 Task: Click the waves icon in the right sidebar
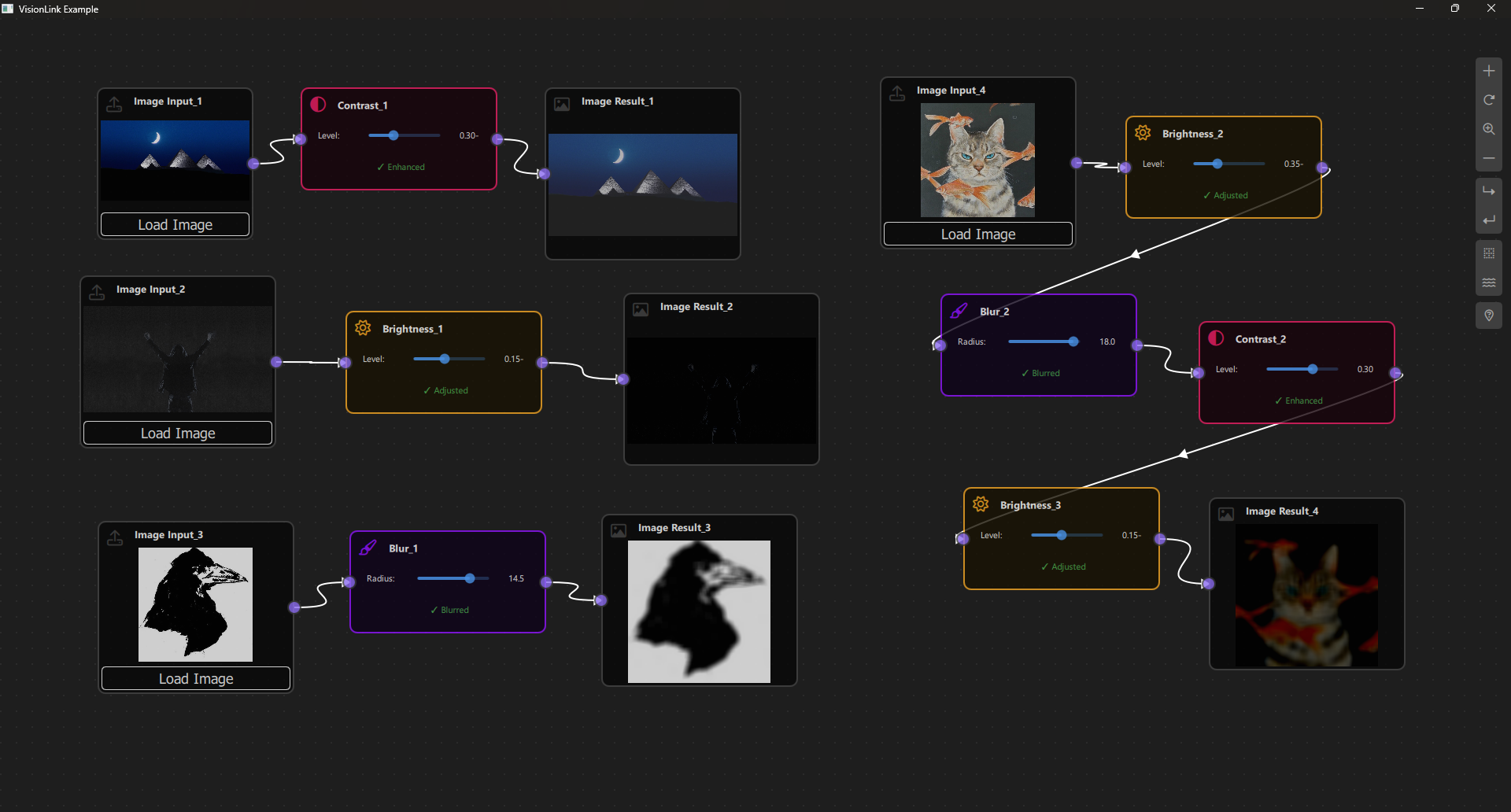pyautogui.click(x=1490, y=283)
